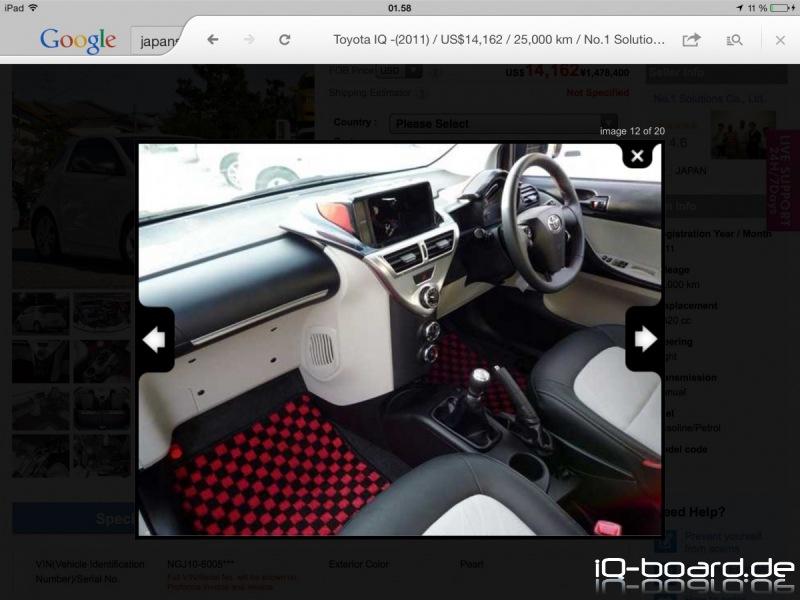800x600 pixels.
Task: Open the FOB Price USD currency dropdown
Action: [399, 71]
